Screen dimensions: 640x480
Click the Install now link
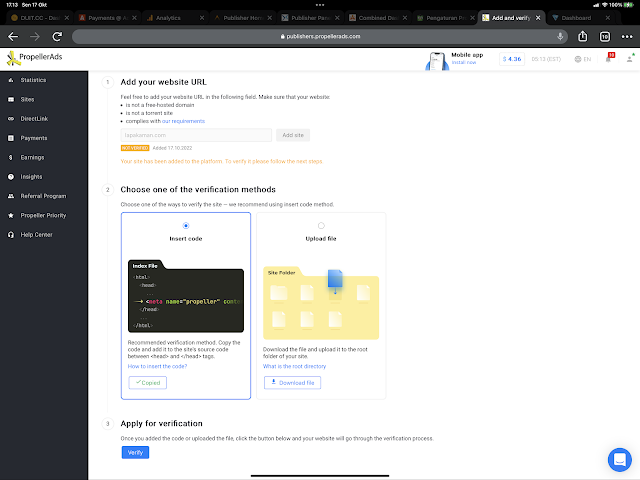coord(464,62)
